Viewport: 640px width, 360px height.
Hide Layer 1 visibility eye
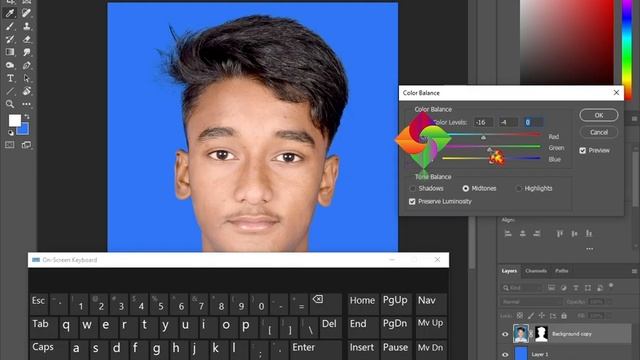point(505,355)
